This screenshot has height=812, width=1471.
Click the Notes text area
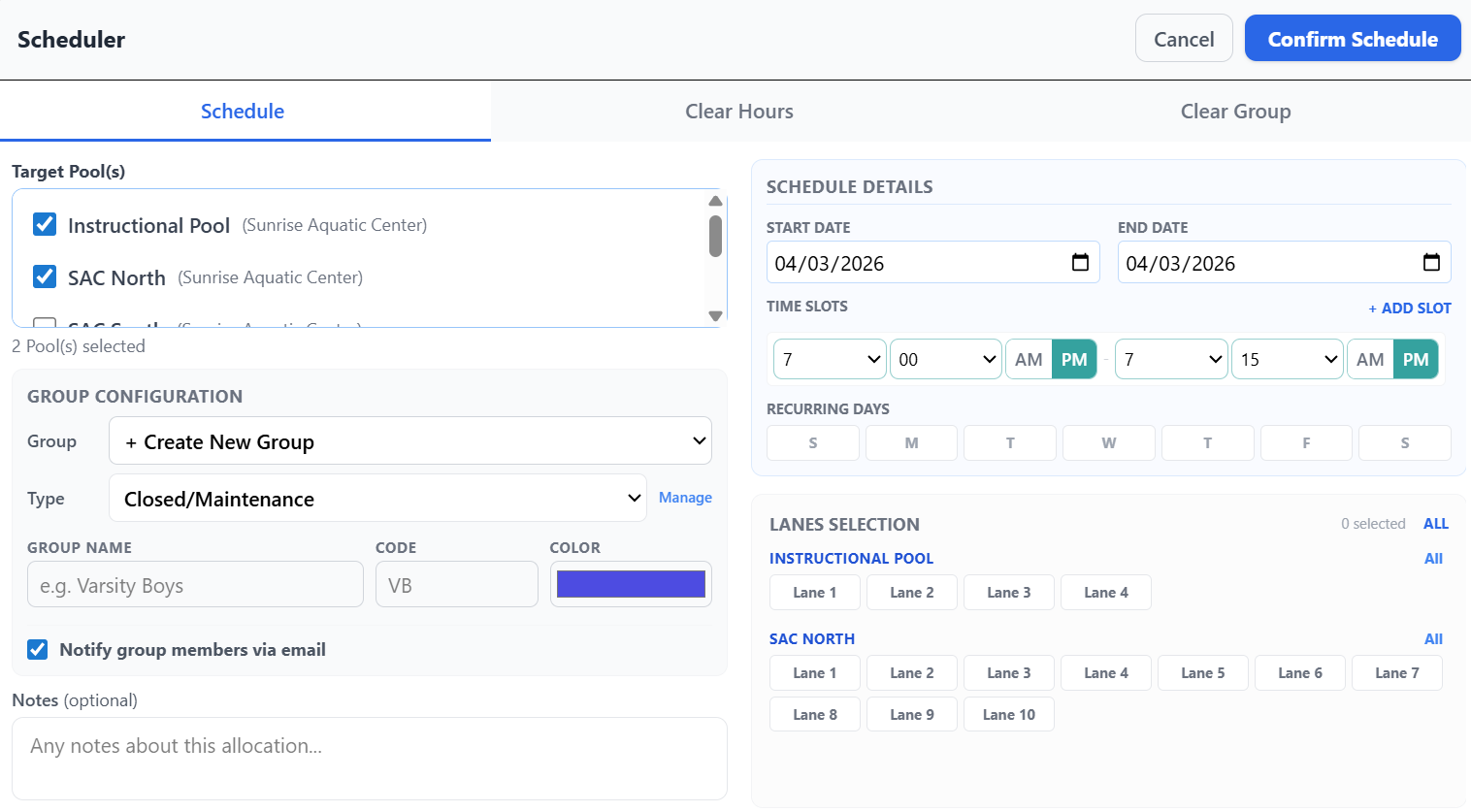point(369,759)
